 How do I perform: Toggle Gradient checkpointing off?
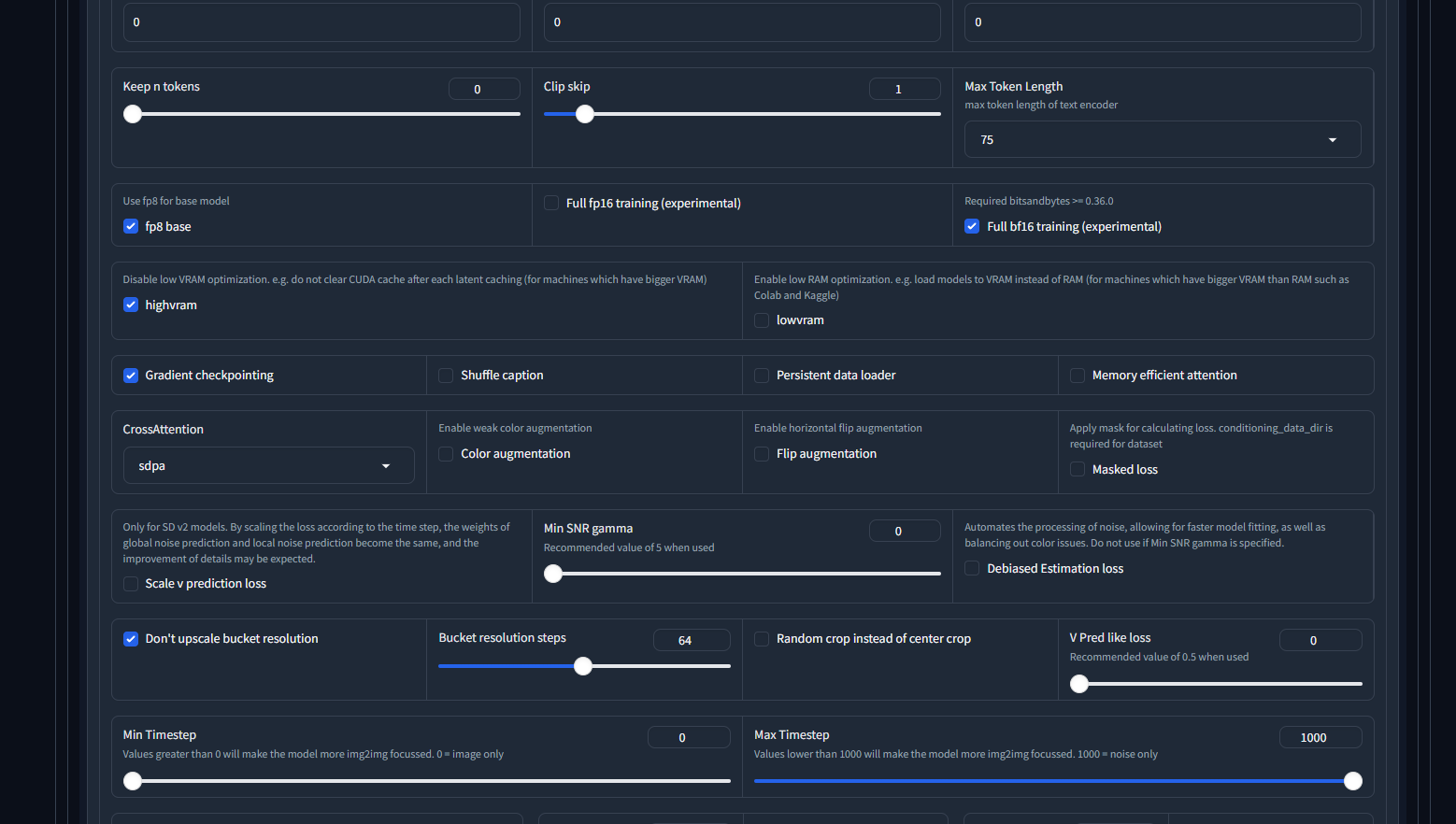coord(131,375)
